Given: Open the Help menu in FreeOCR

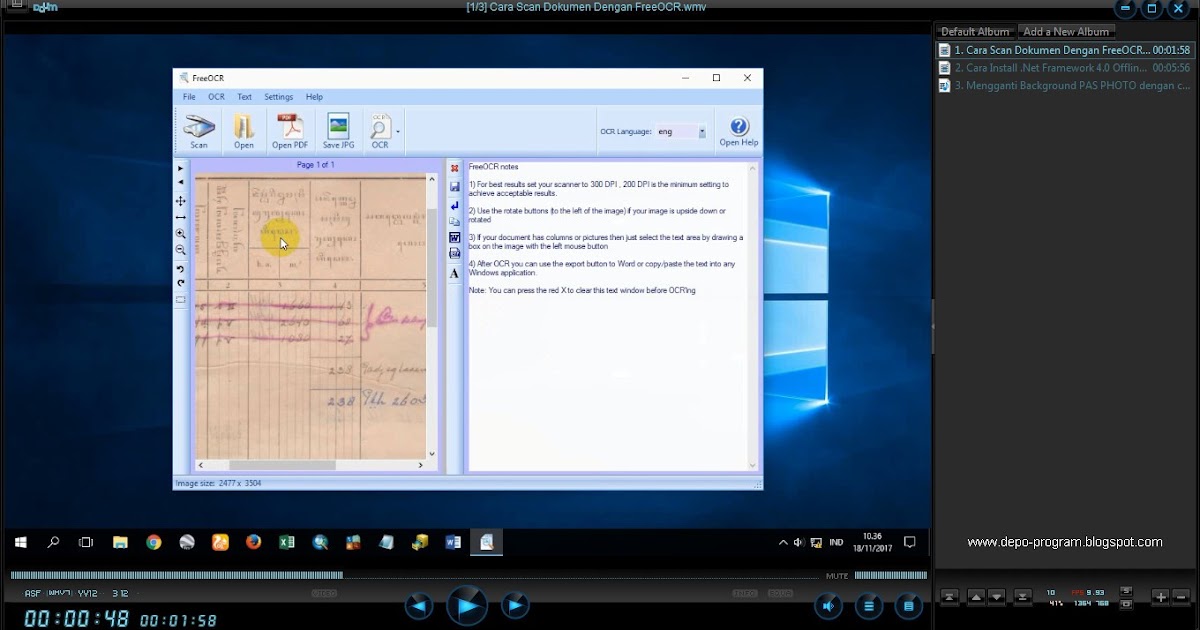Looking at the screenshot, I should pos(314,97).
